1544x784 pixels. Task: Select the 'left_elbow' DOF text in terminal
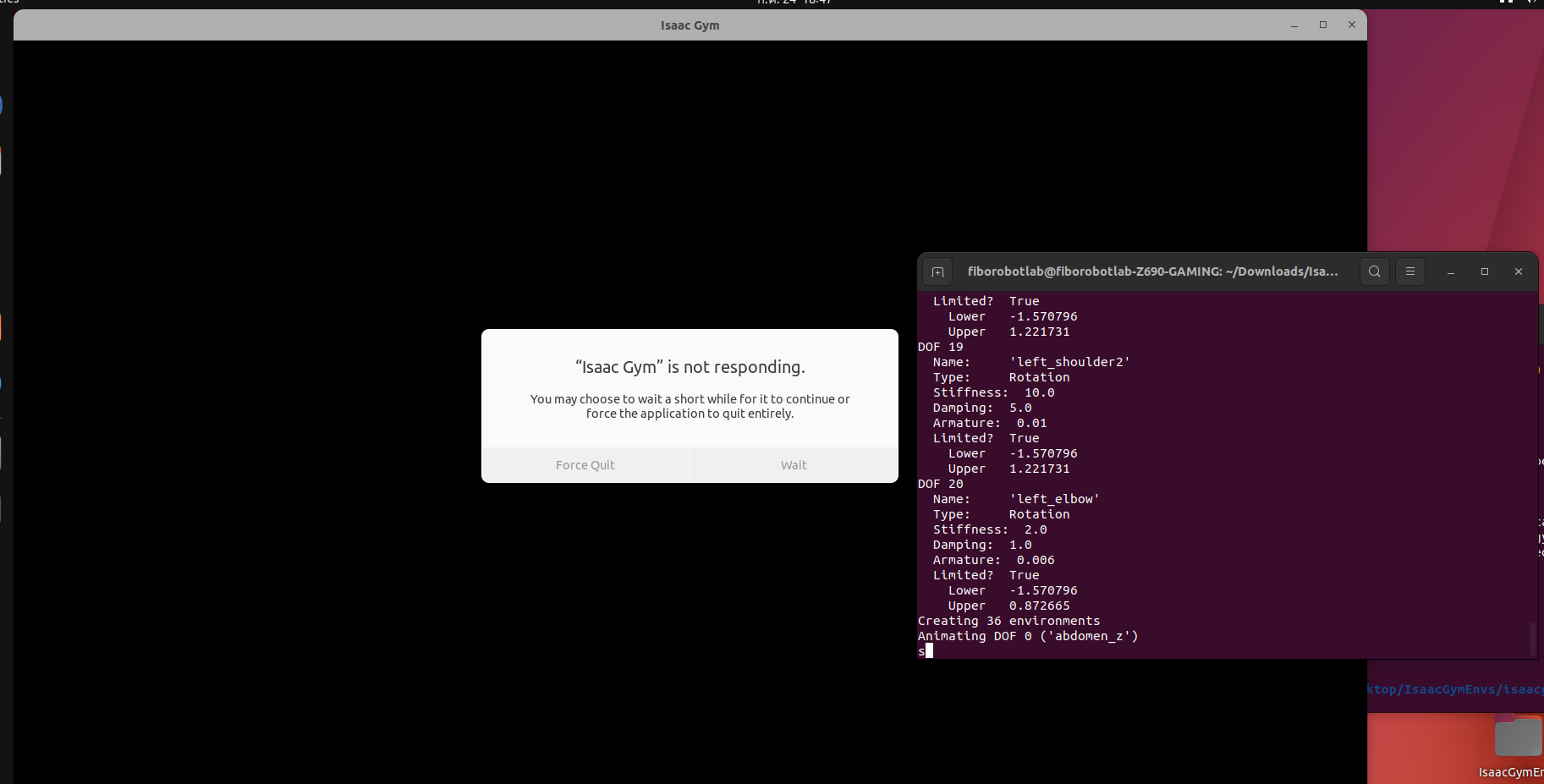tap(1053, 499)
